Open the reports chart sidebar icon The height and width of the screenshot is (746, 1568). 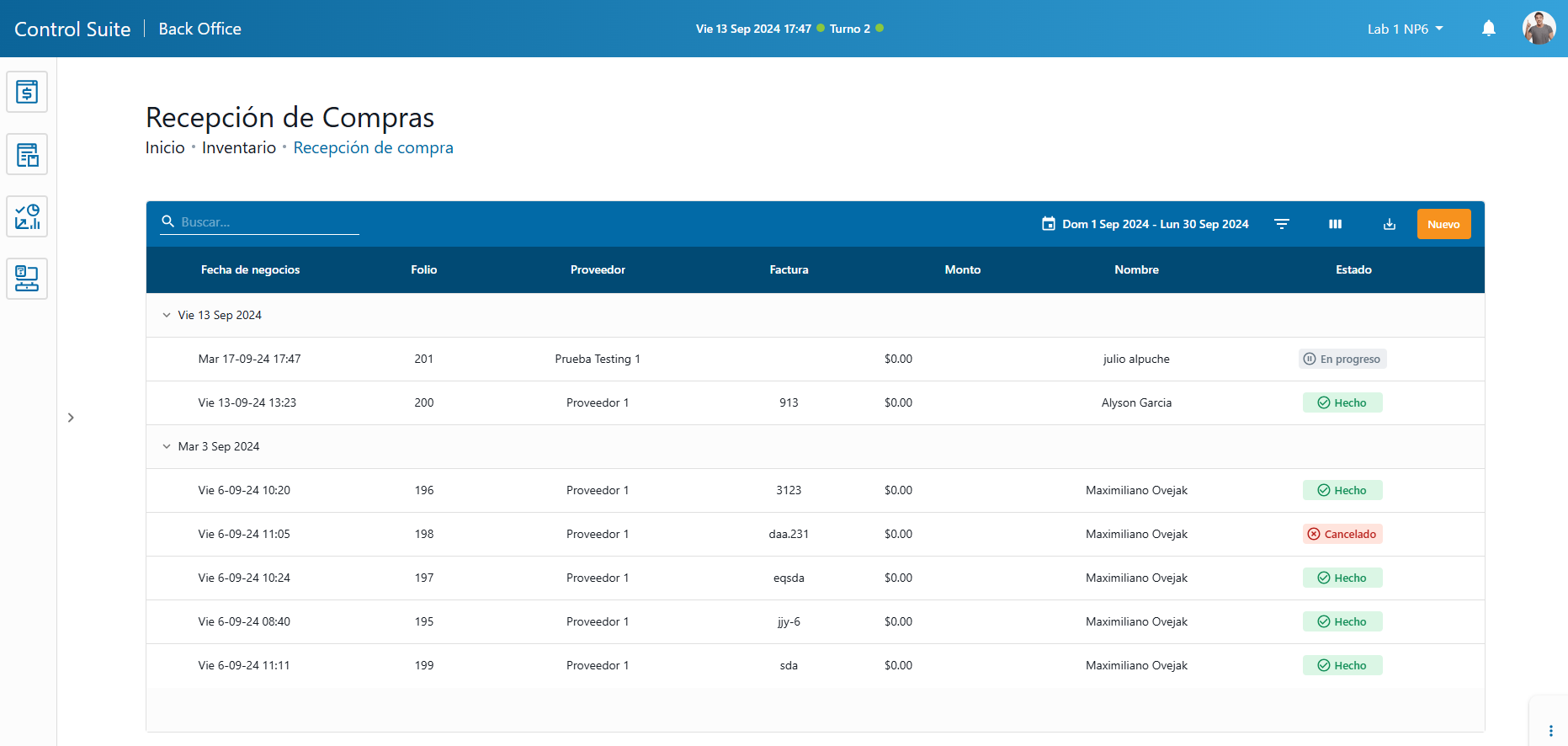pyautogui.click(x=27, y=216)
